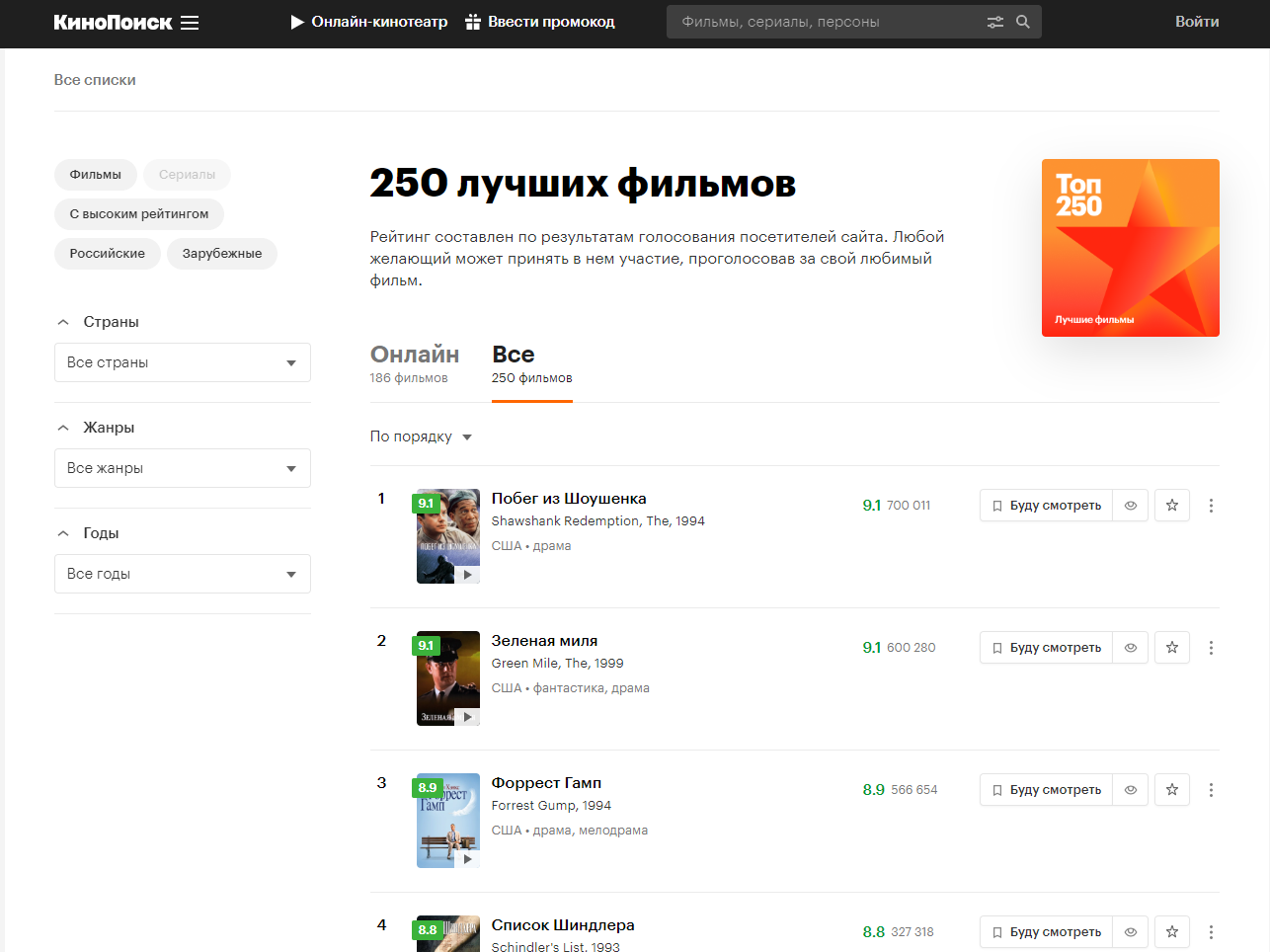Rate Зеленая миля with star icon
This screenshot has height=952, width=1270.
tap(1172, 648)
